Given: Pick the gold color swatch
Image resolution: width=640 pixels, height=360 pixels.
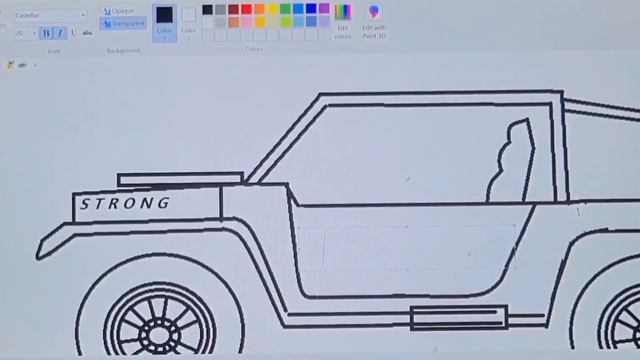Looking at the screenshot, I should (x=260, y=22).
